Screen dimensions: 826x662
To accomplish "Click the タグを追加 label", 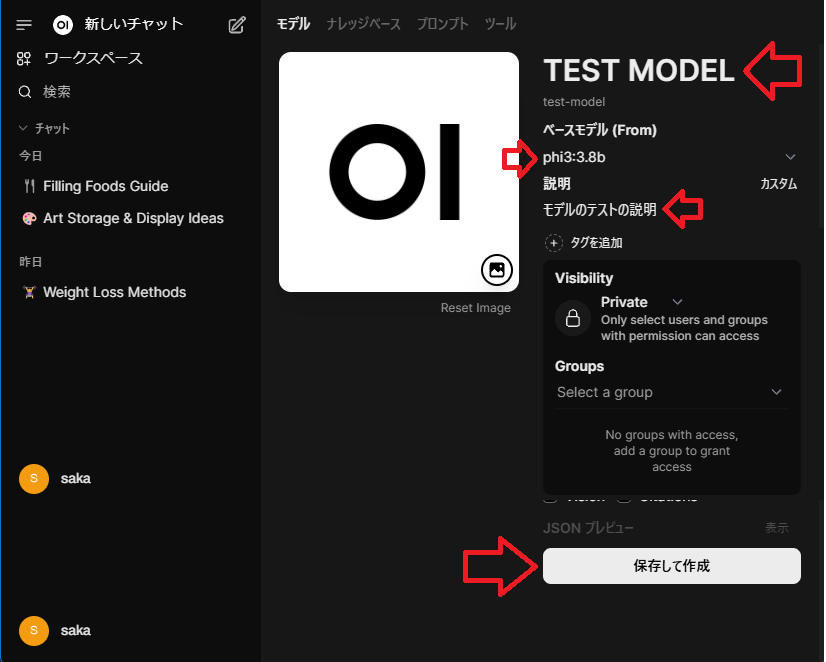I will pyautogui.click(x=596, y=243).
